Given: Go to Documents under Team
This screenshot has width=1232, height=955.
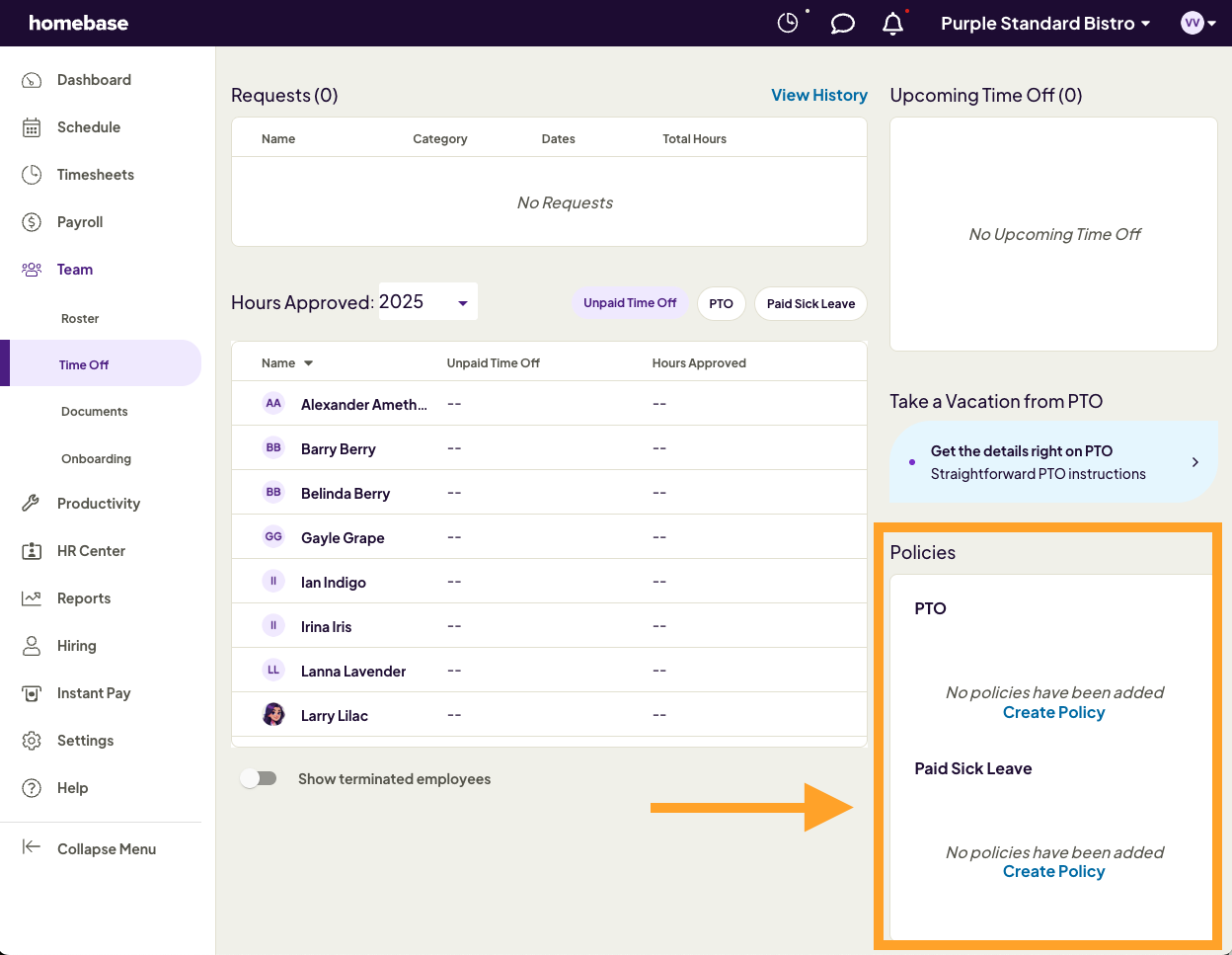Looking at the screenshot, I should pyautogui.click(x=95, y=411).
